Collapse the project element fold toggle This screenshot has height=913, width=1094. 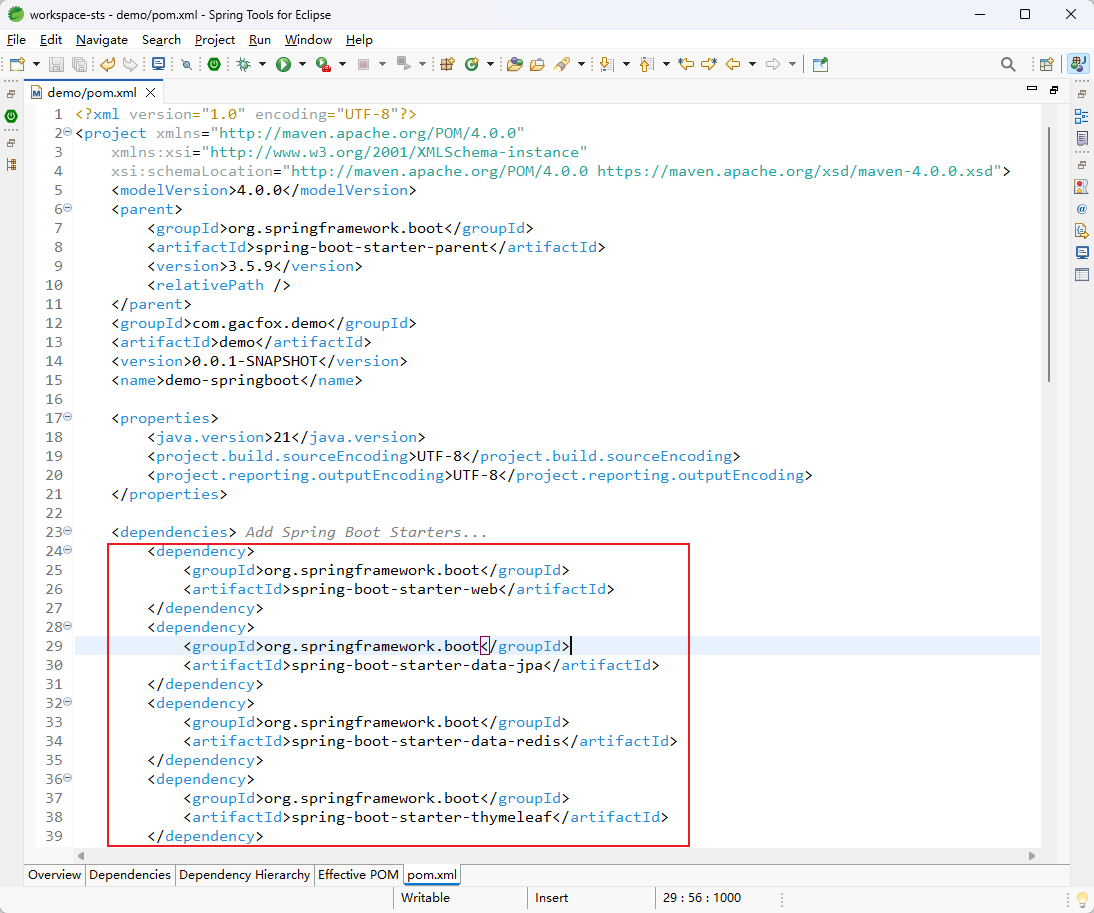pos(68,131)
